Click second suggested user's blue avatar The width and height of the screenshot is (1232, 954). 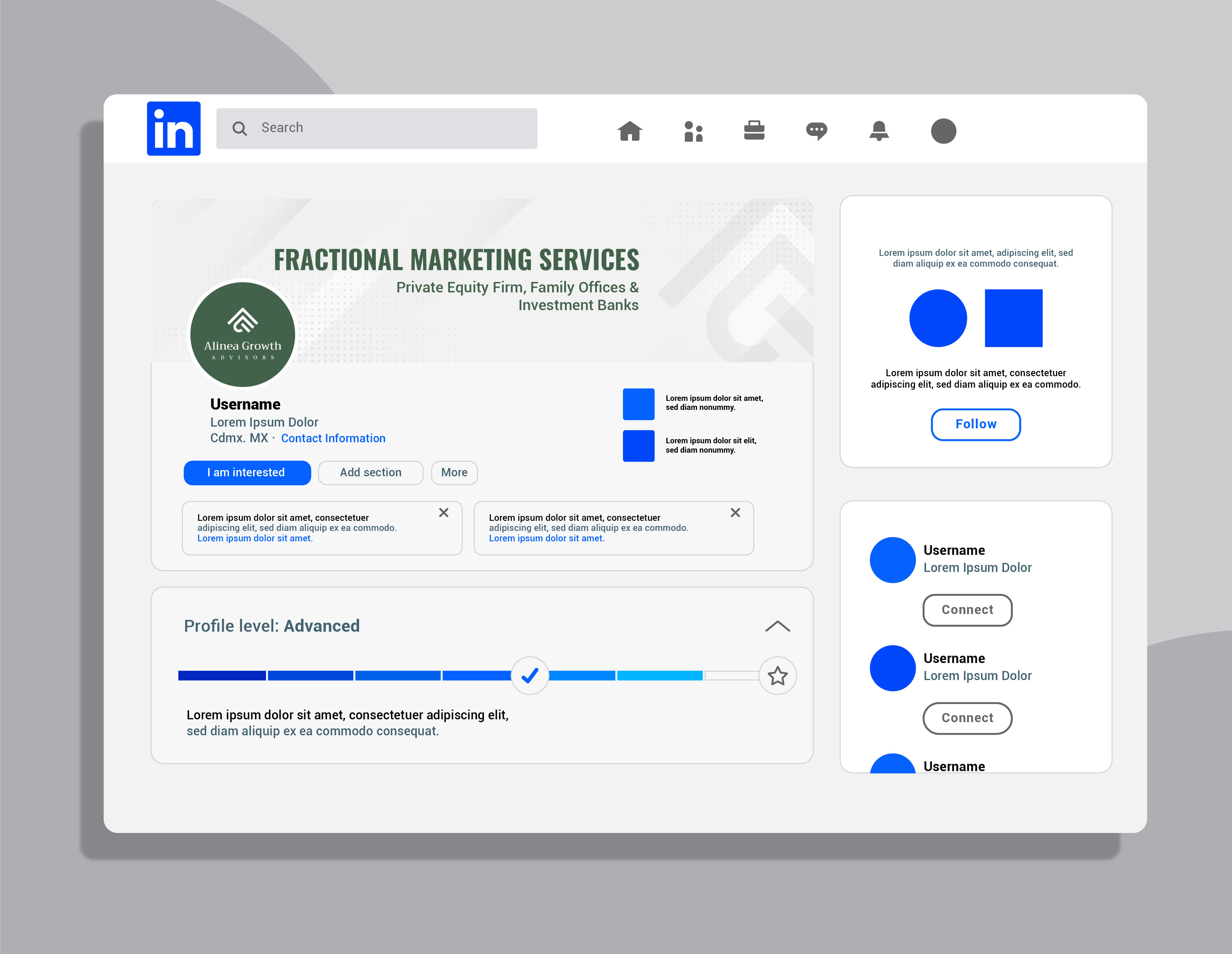(x=892, y=668)
